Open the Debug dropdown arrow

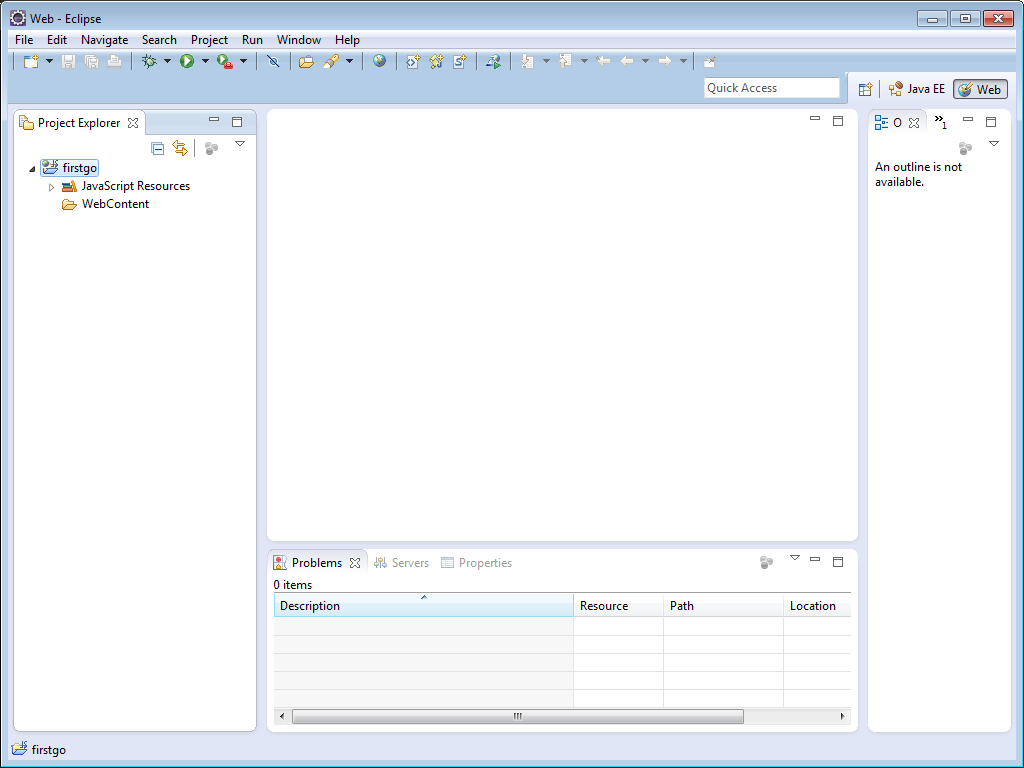click(x=167, y=61)
